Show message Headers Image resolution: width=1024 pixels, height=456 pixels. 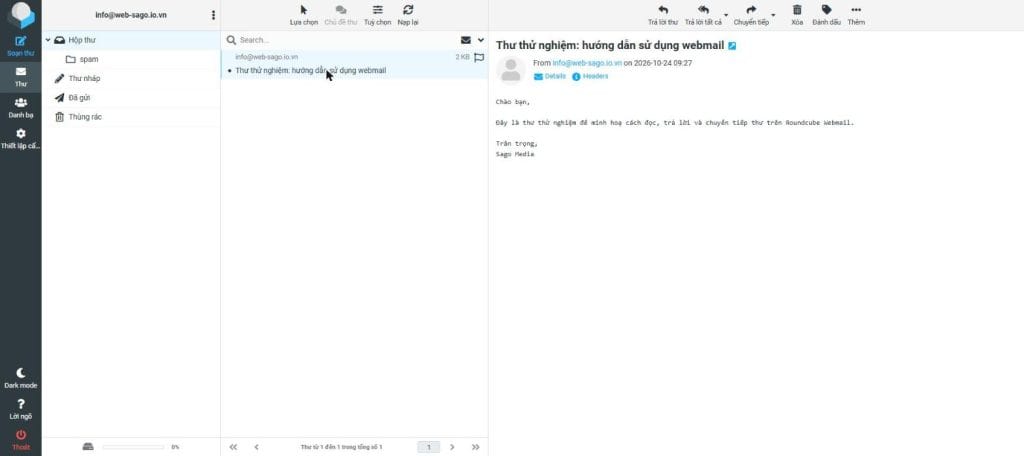point(590,76)
